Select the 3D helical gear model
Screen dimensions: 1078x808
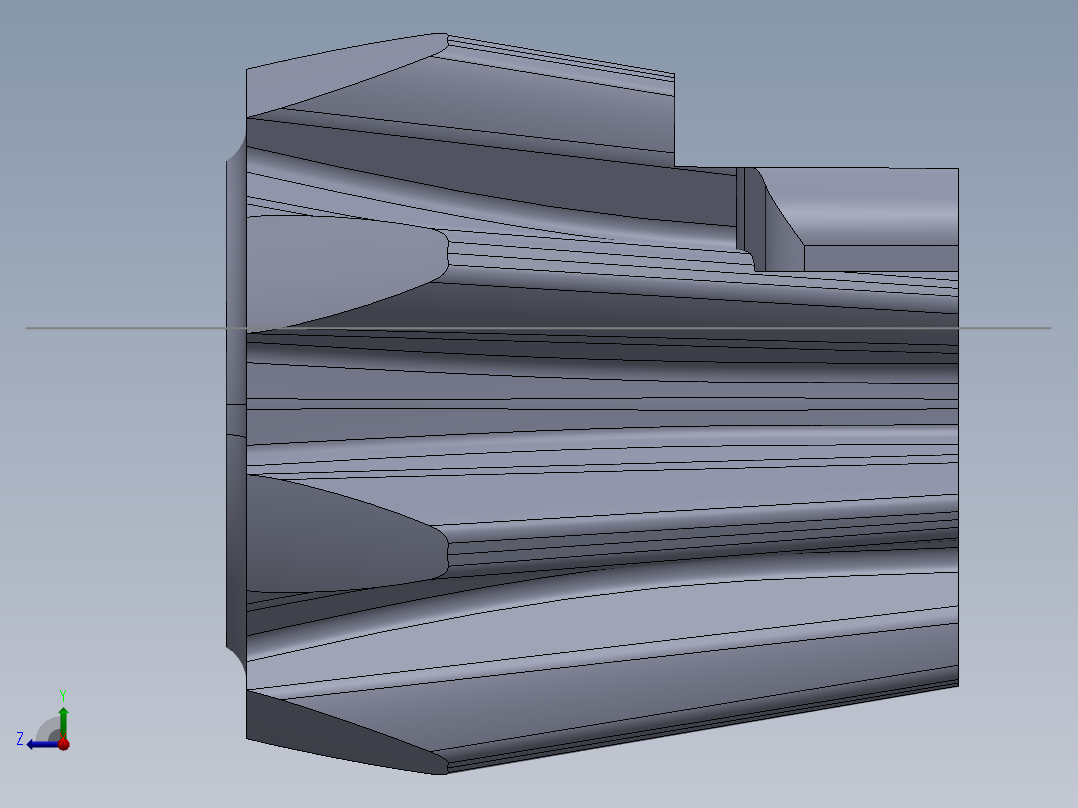coord(593,404)
